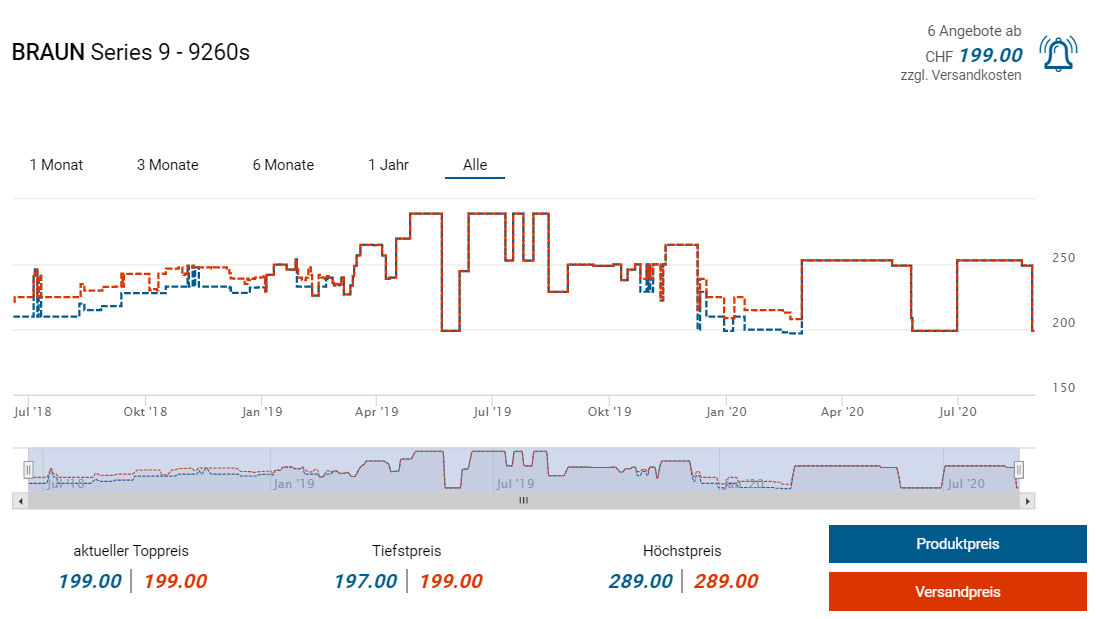1096x619 pixels.
Task: Click the 6 Angebote ab text
Action: click(974, 31)
